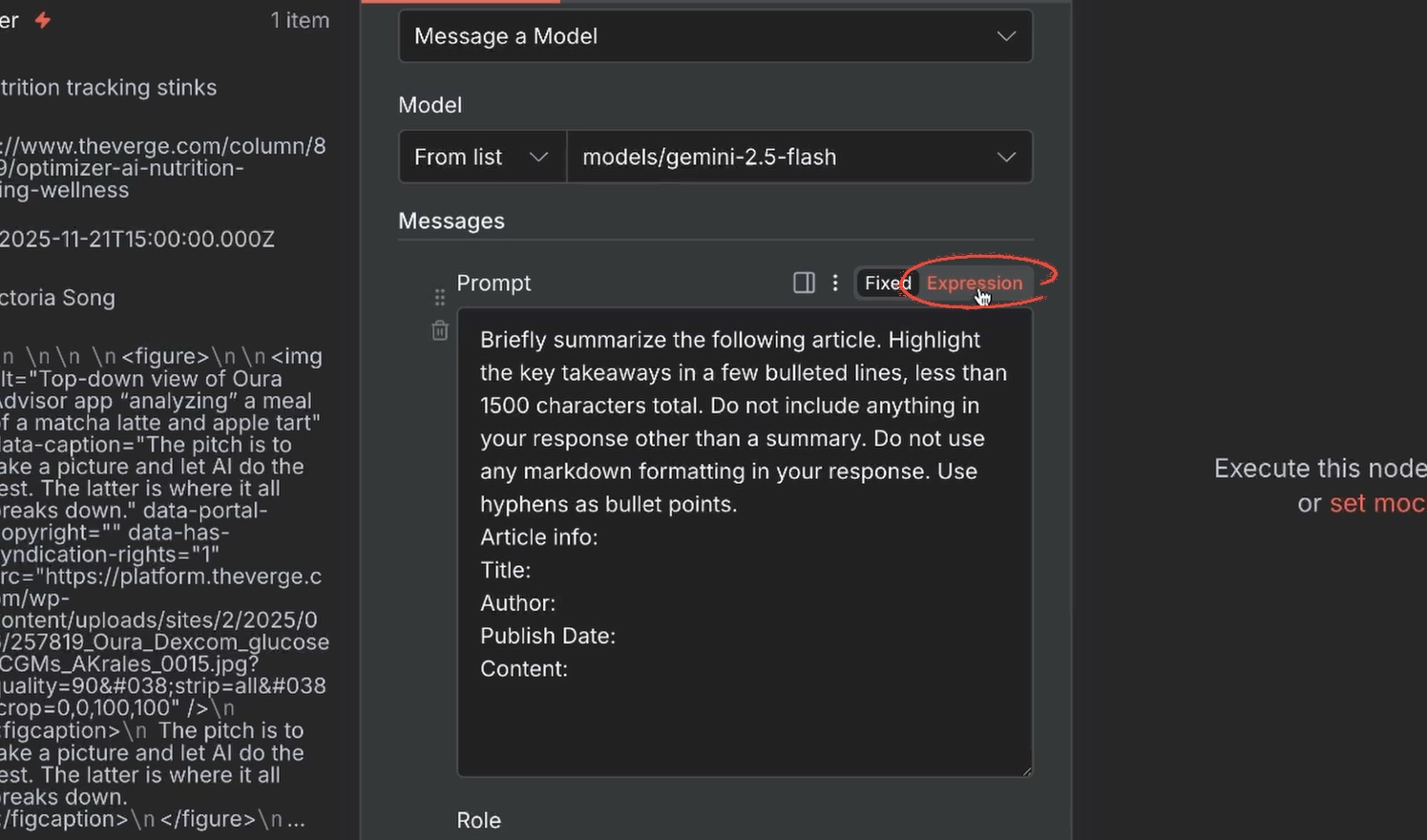This screenshot has width=1427, height=840.
Task: Click the drag handle dots beside Prompt
Action: coord(439,296)
